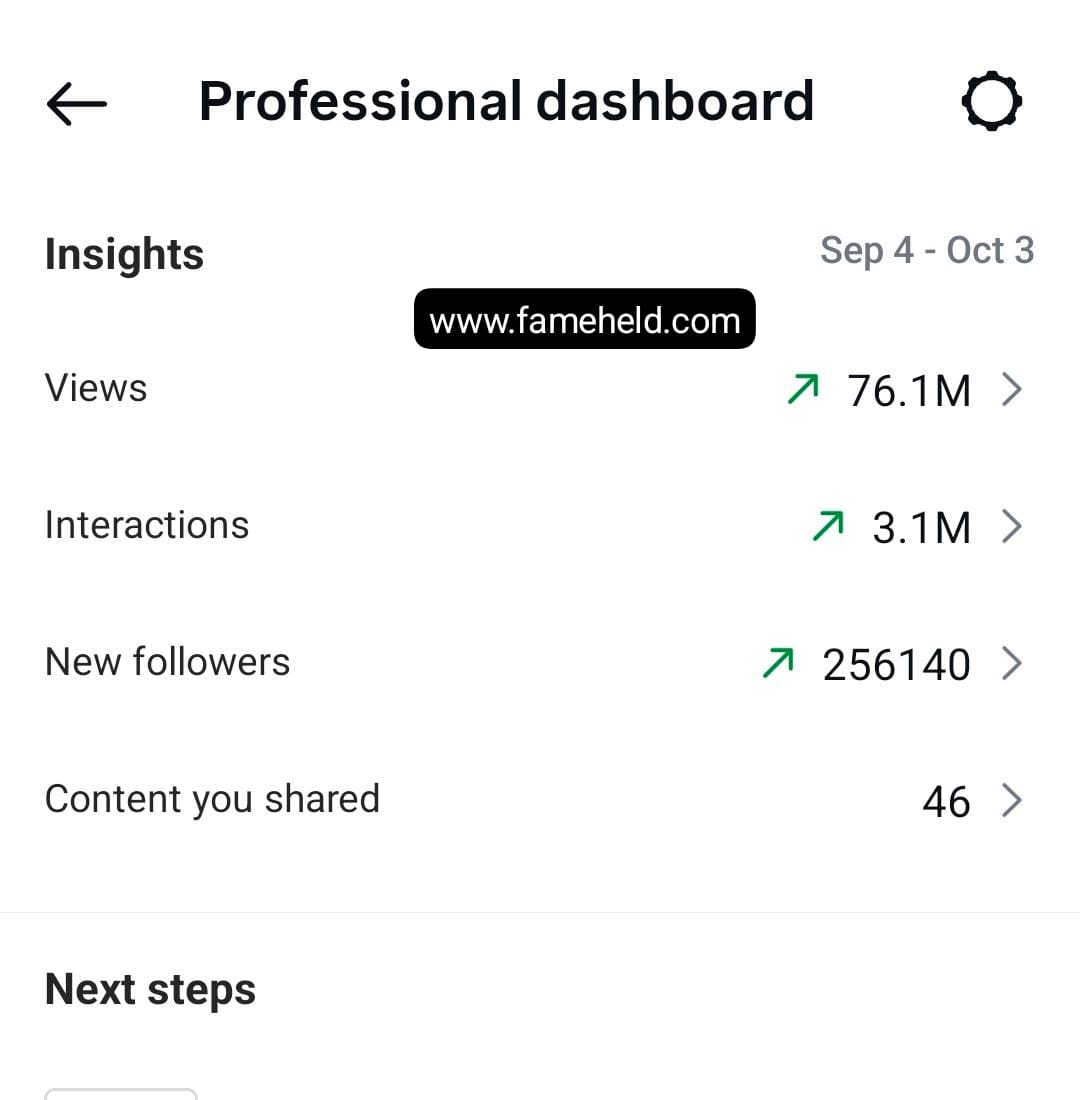Change the Sep 4 - Oct 3 date range
This screenshot has width=1080, height=1100.
(927, 250)
